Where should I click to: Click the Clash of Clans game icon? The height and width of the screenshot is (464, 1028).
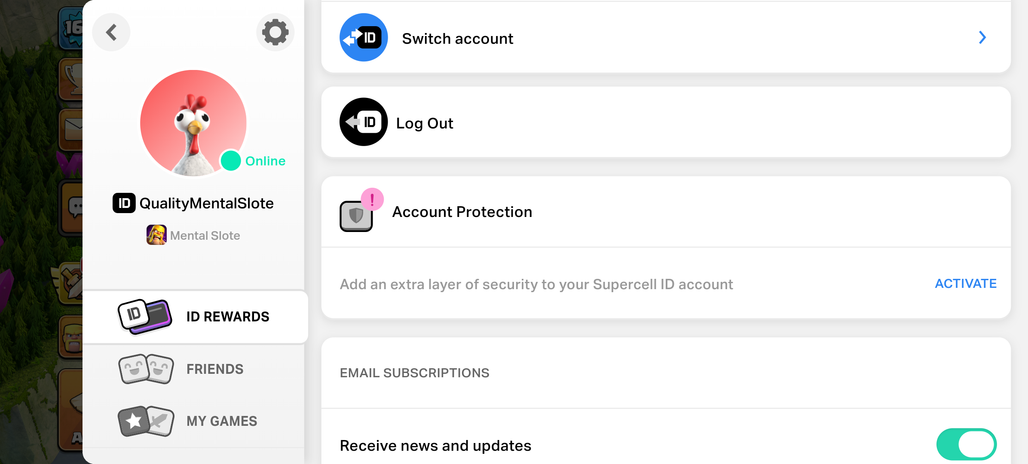(x=156, y=235)
